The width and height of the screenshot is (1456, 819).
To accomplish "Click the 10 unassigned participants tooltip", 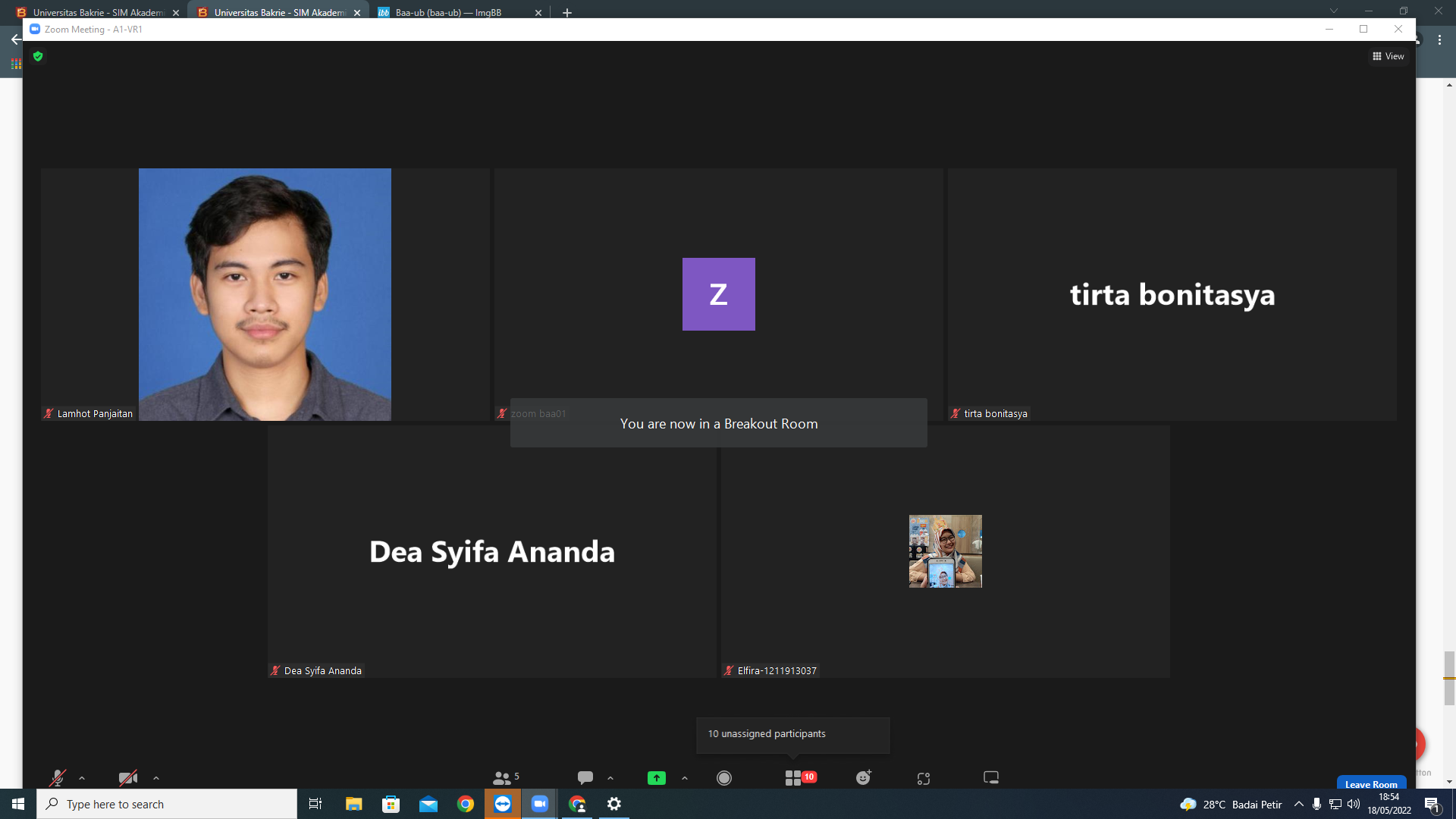I will (792, 735).
